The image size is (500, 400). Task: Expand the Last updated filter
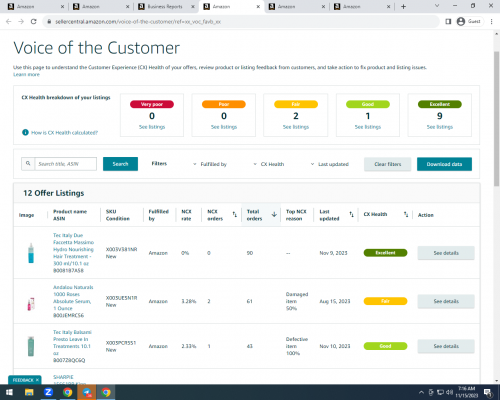tap(330, 164)
